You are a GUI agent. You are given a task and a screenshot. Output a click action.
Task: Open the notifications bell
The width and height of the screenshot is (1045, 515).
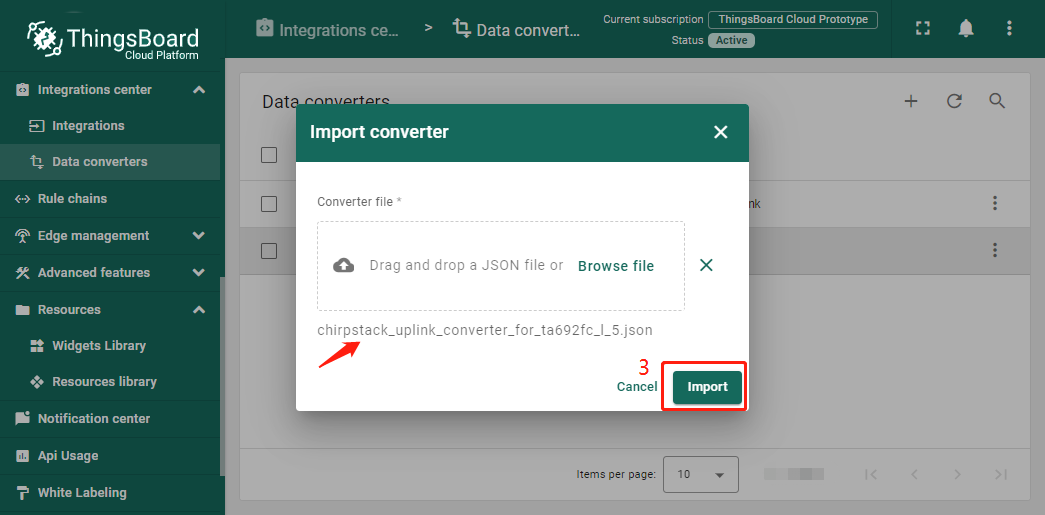[966, 28]
